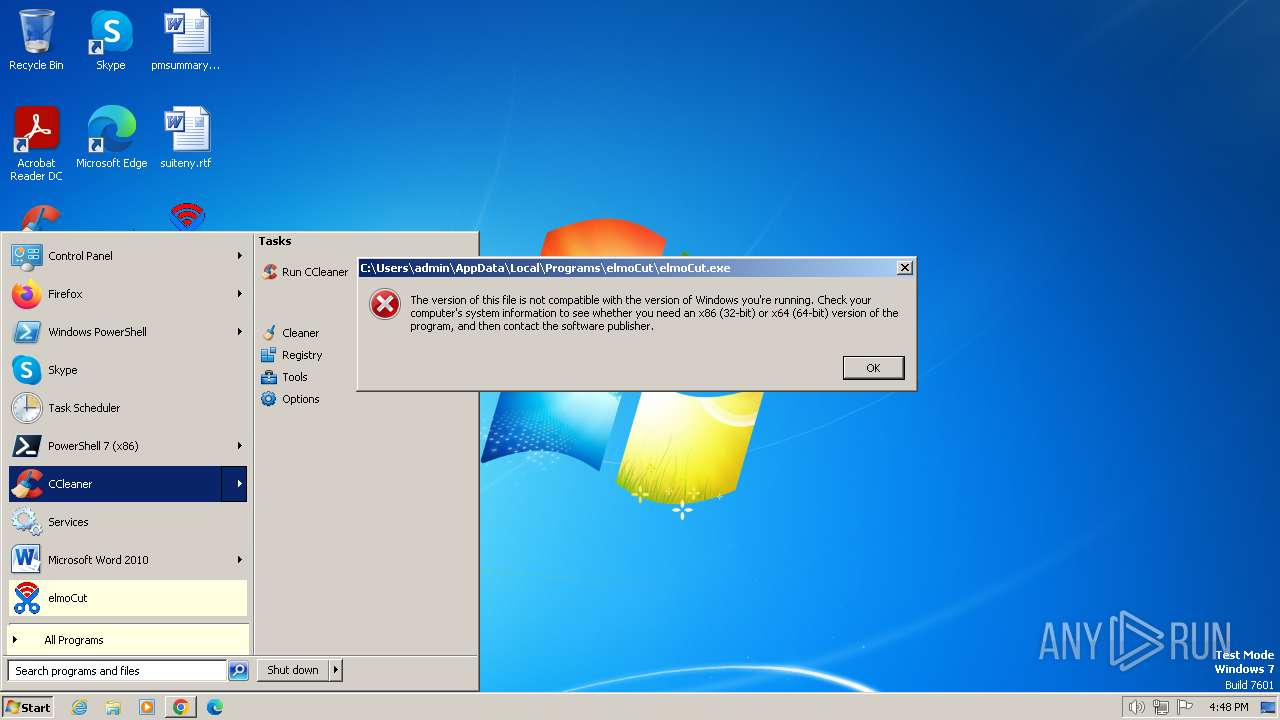Expand Microsoft Word 2010 jump list arrow

click(x=239, y=560)
